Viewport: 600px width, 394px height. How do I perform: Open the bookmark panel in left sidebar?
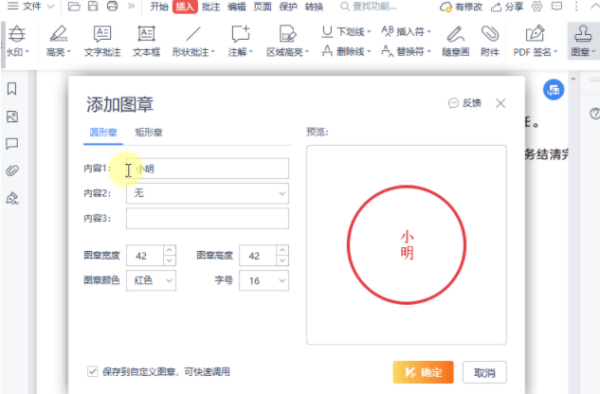pos(12,89)
